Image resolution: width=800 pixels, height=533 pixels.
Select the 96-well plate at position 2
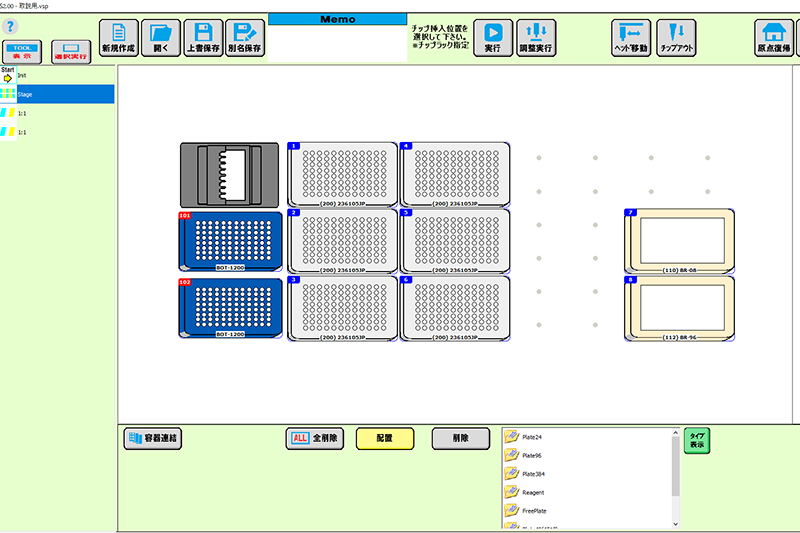pyautogui.click(x=342, y=241)
